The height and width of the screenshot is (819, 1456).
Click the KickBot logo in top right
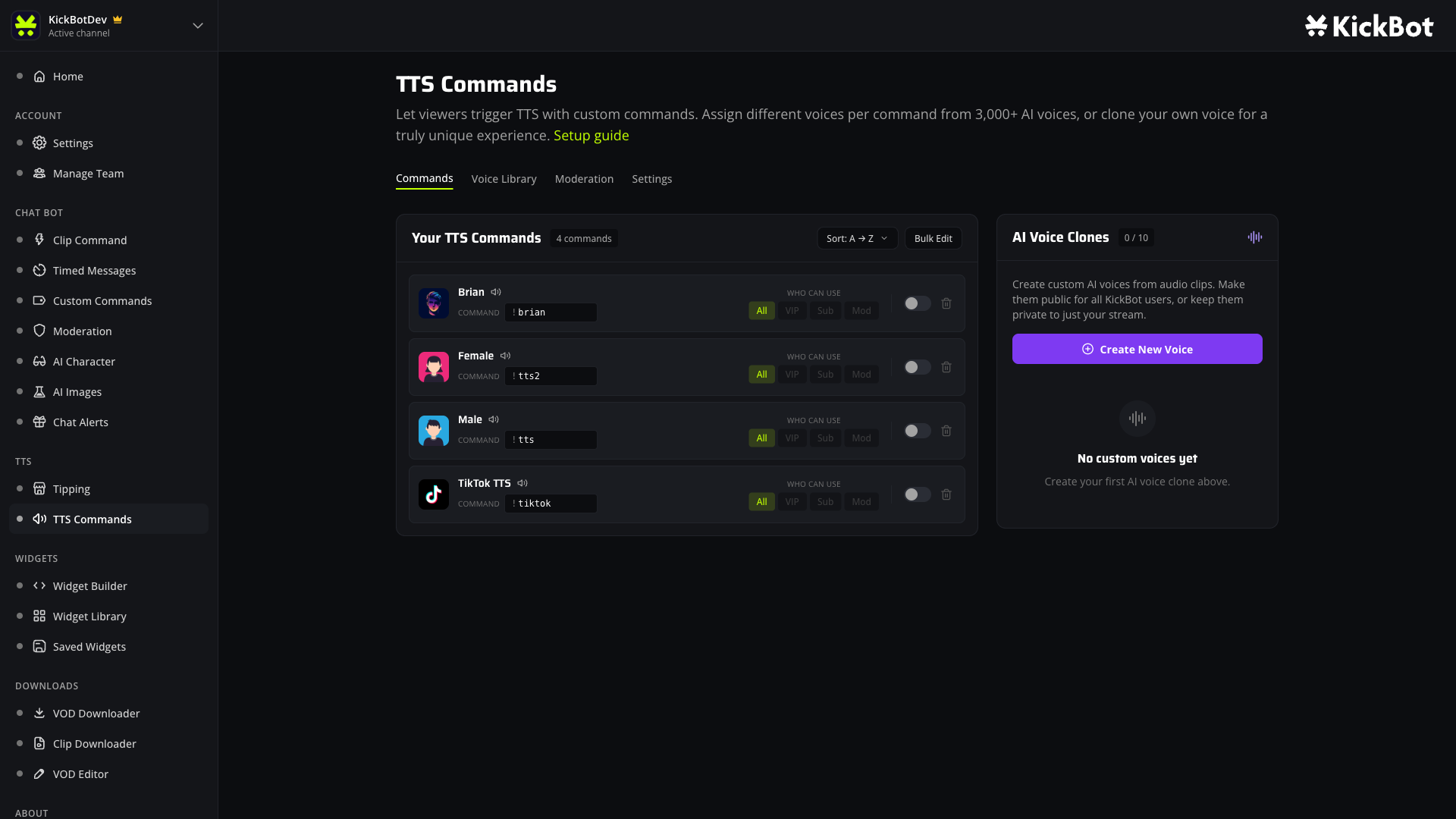tap(1369, 26)
